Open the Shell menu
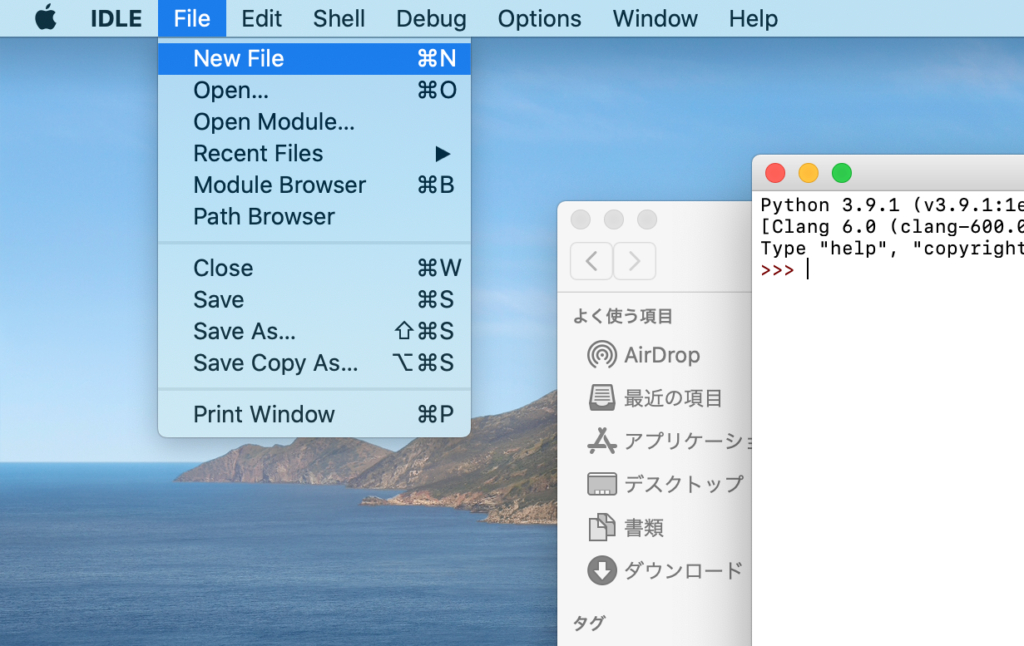 click(338, 18)
